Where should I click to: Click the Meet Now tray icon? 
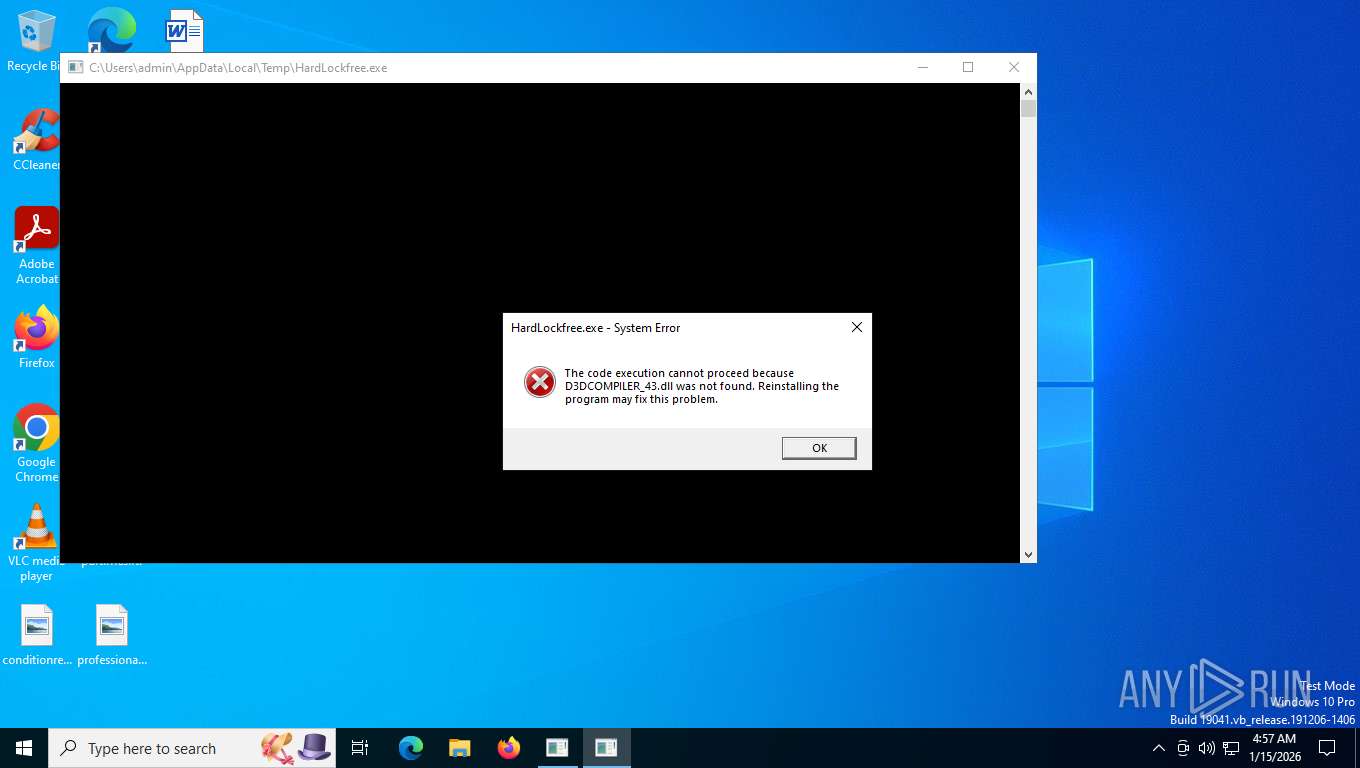pos(1183,748)
